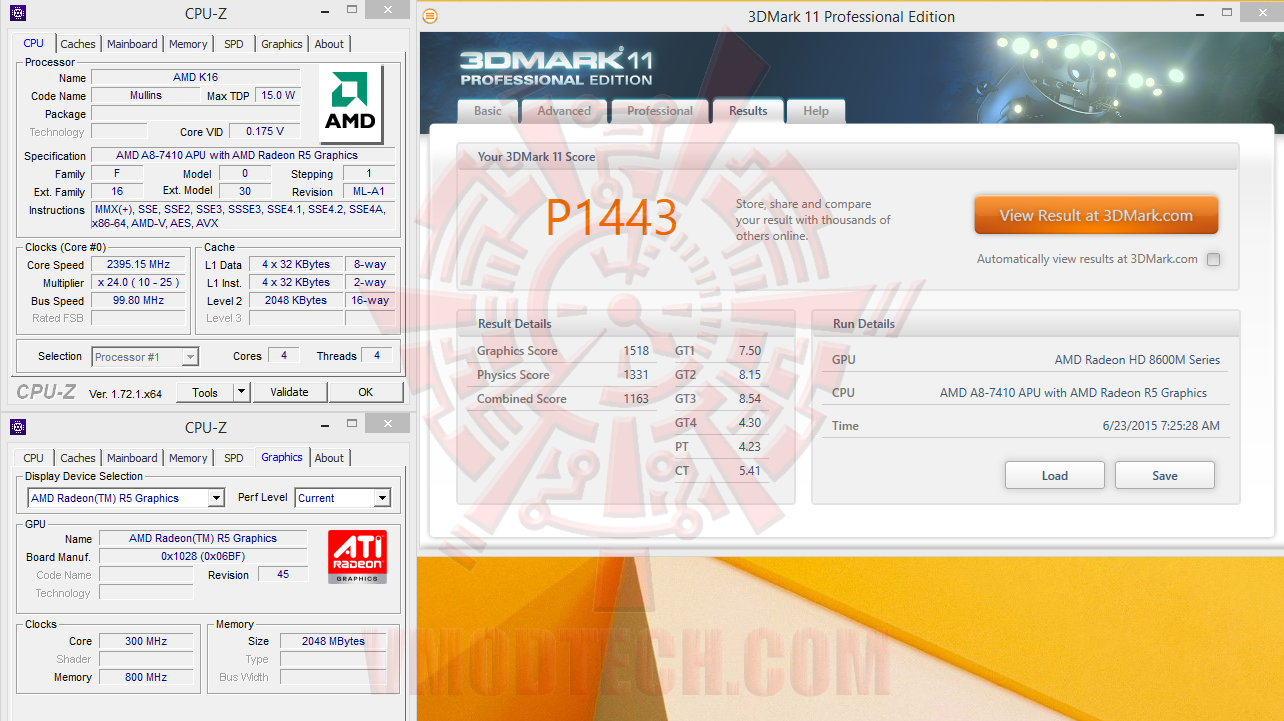Click the Physics Score value 1331
Viewport: 1284px width, 721px height.
635,375
